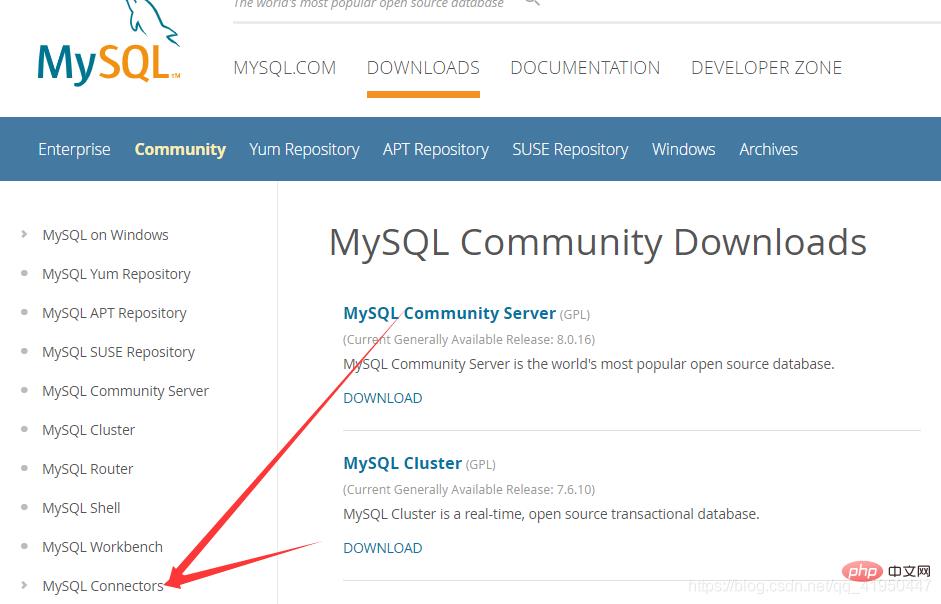This screenshot has width=941, height=604.
Task: Open MySQL Router sidebar link
Action: (x=88, y=469)
